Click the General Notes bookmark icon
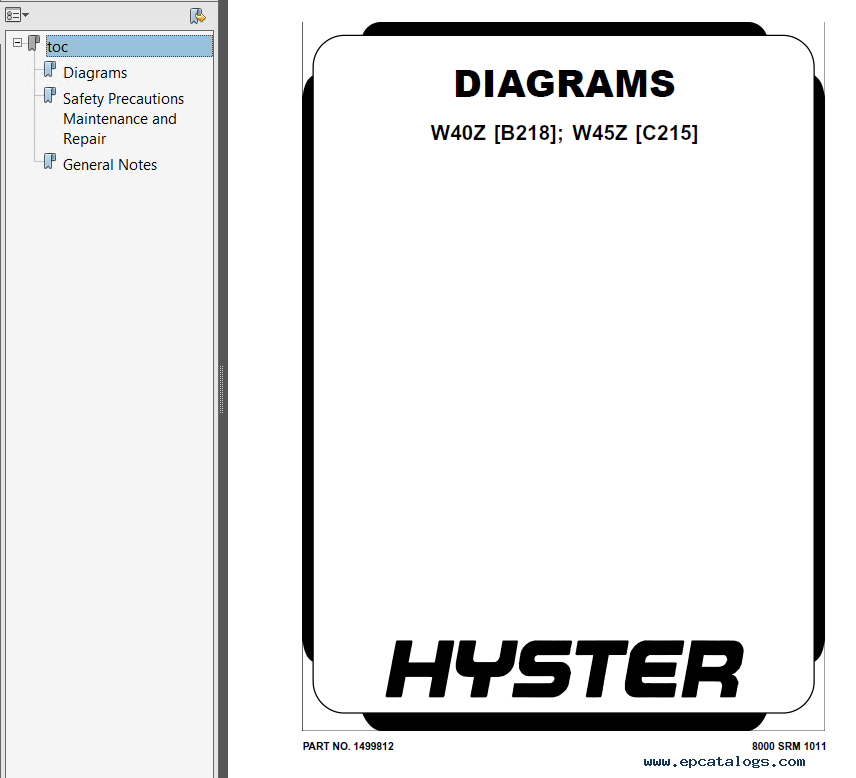This screenshot has width=856, height=778. 50,161
